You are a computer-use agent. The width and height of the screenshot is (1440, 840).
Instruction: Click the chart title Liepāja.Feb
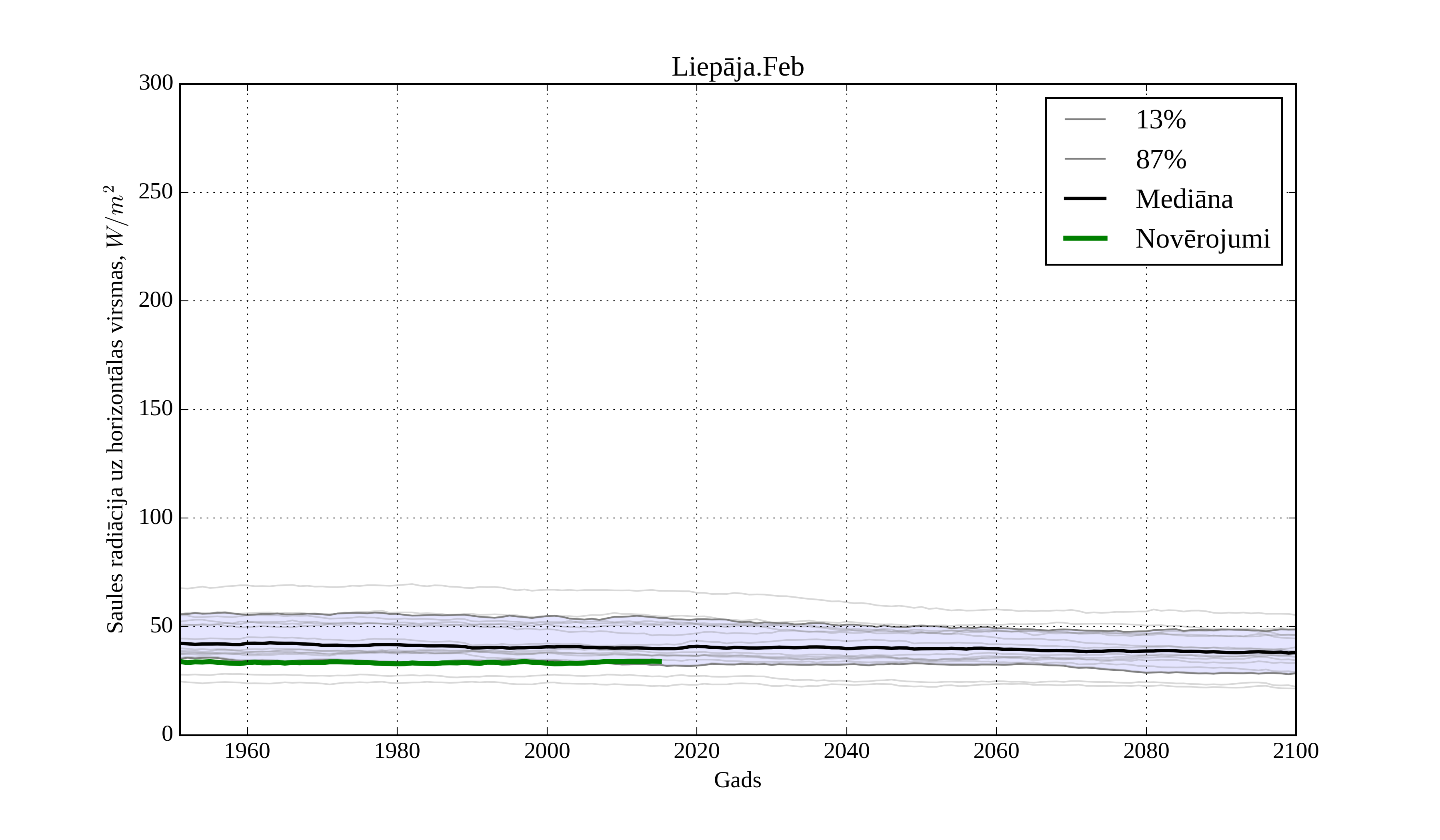(737, 68)
